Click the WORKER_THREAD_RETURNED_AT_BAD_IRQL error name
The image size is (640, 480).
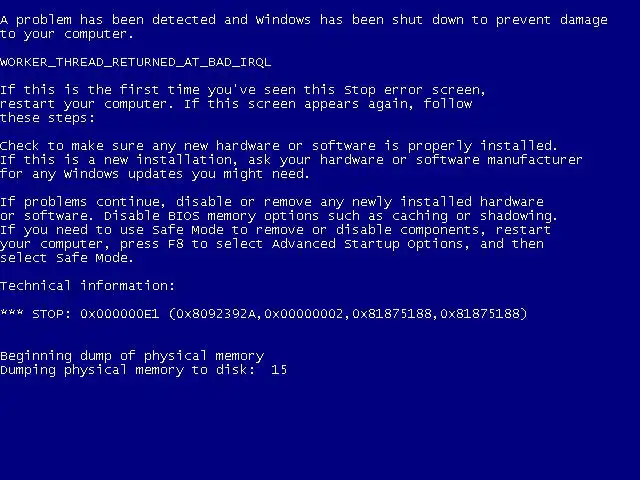click(136, 62)
